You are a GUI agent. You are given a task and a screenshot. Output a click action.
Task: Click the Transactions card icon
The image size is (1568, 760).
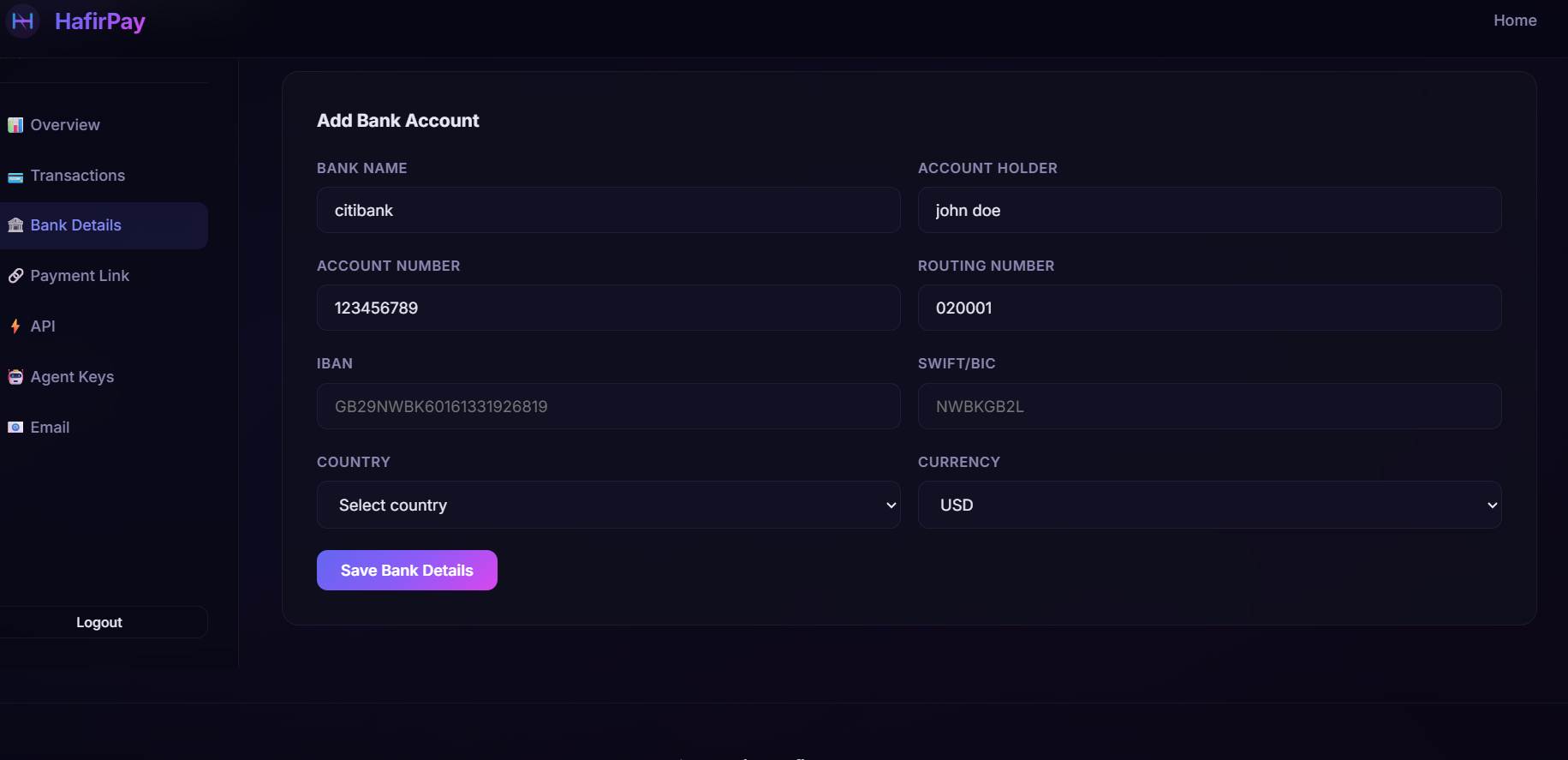click(x=15, y=177)
